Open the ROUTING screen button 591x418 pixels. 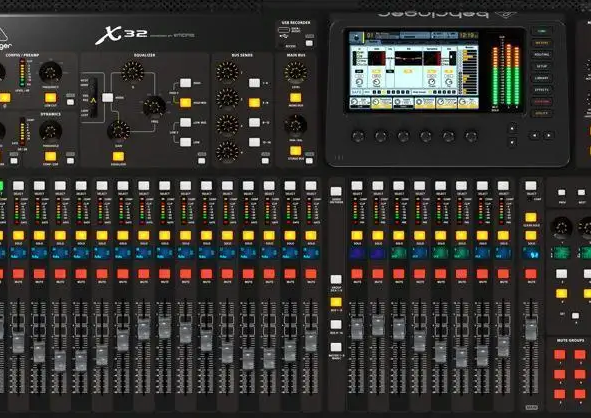[x=542, y=55]
